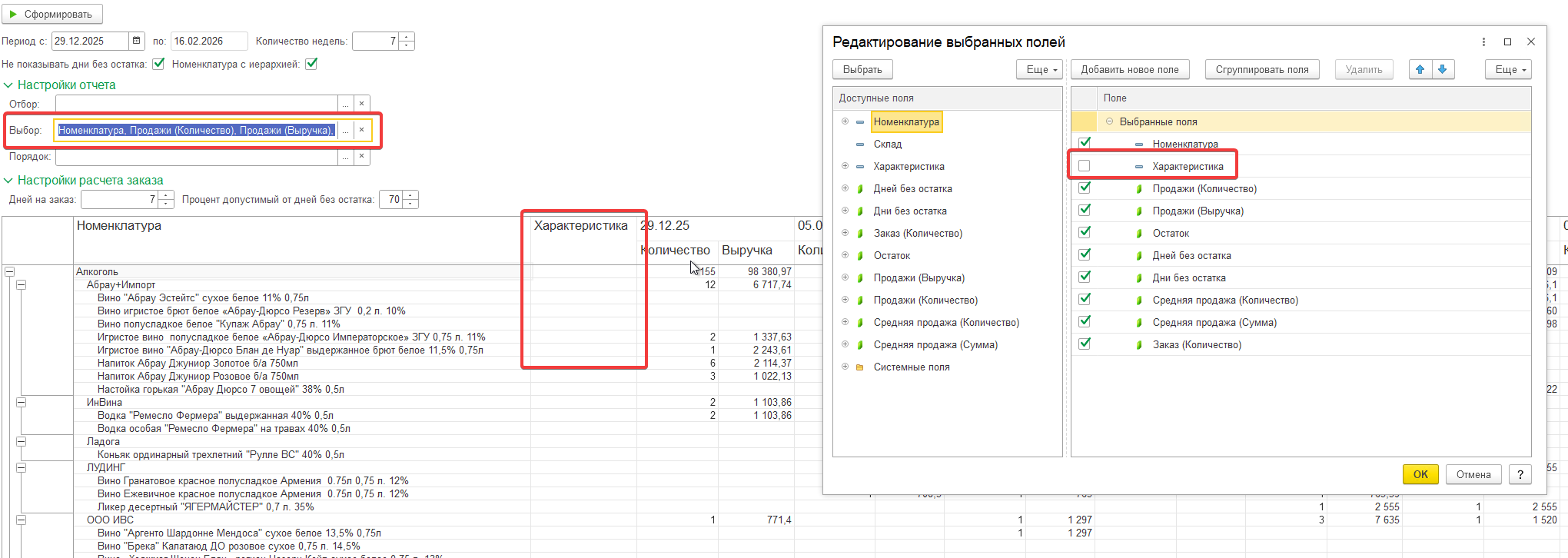Screen dimensions: 1568x558
Task: Move selected field up with blue arrow
Action: pos(1420,69)
